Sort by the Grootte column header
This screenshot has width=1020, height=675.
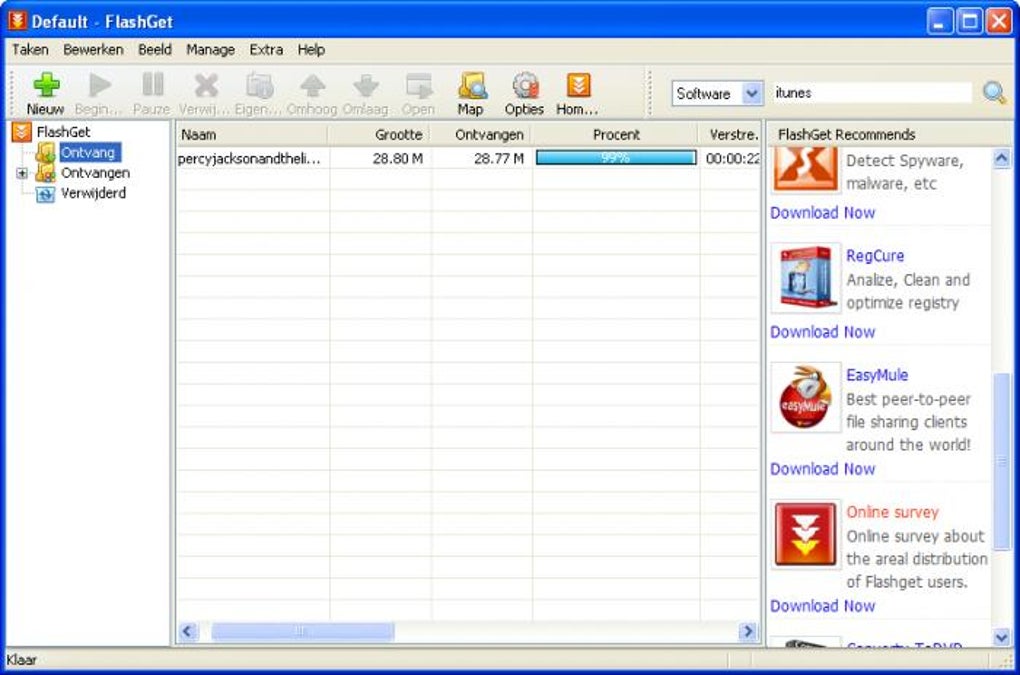[x=380, y=135]
